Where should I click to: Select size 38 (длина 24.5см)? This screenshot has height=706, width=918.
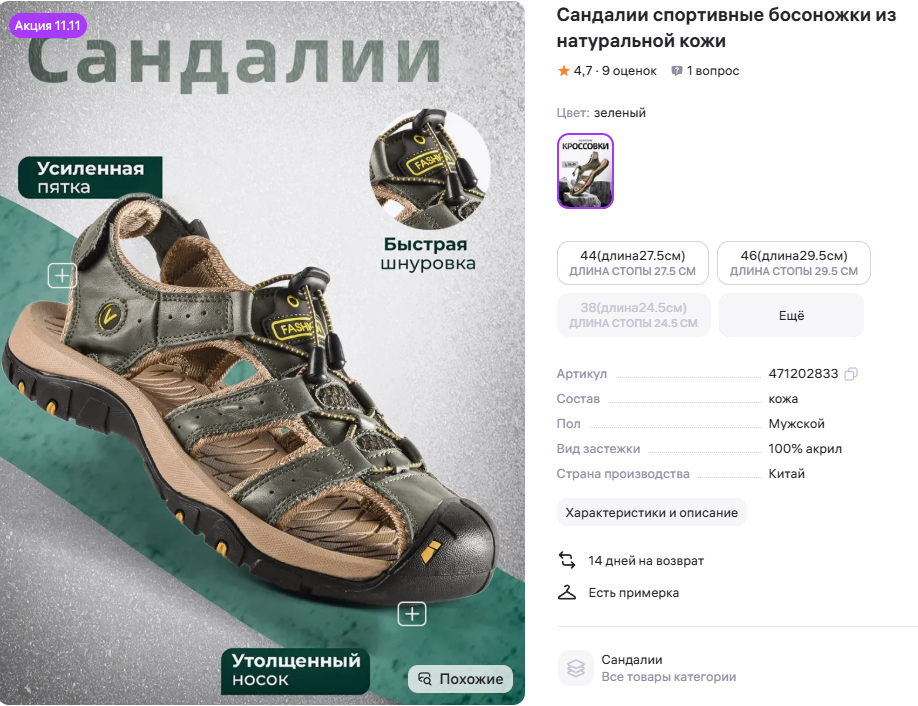pos(633,315)
